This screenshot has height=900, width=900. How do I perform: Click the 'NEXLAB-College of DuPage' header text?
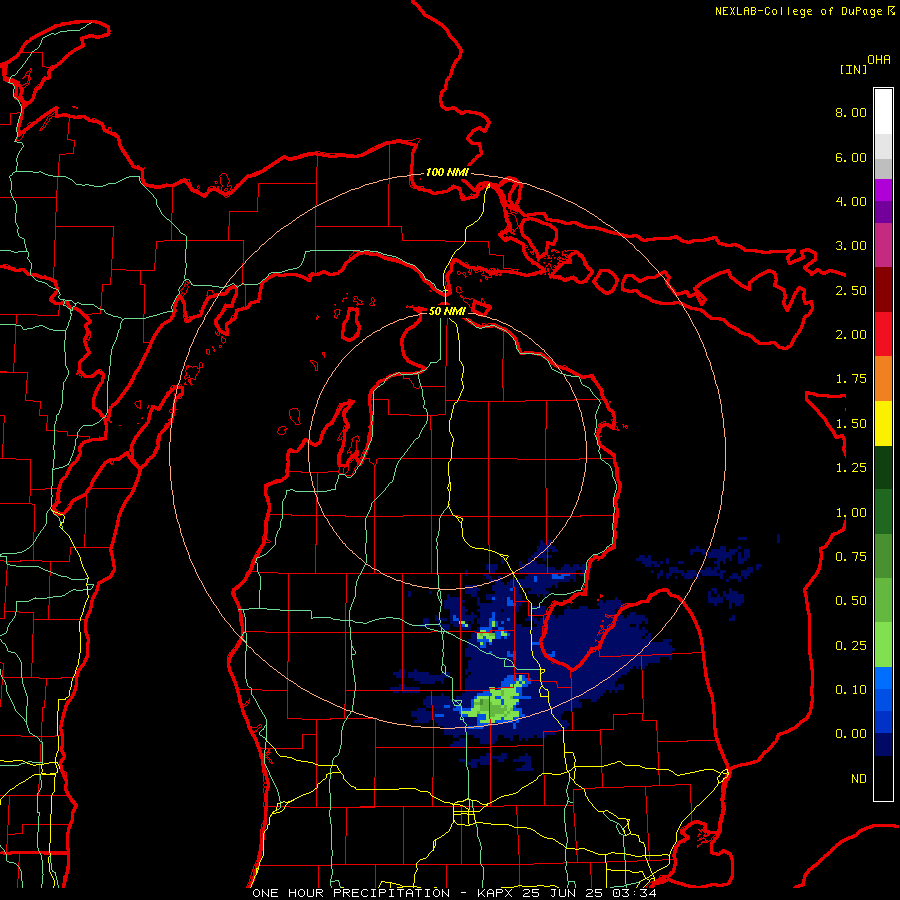click(x=798, y=11)
